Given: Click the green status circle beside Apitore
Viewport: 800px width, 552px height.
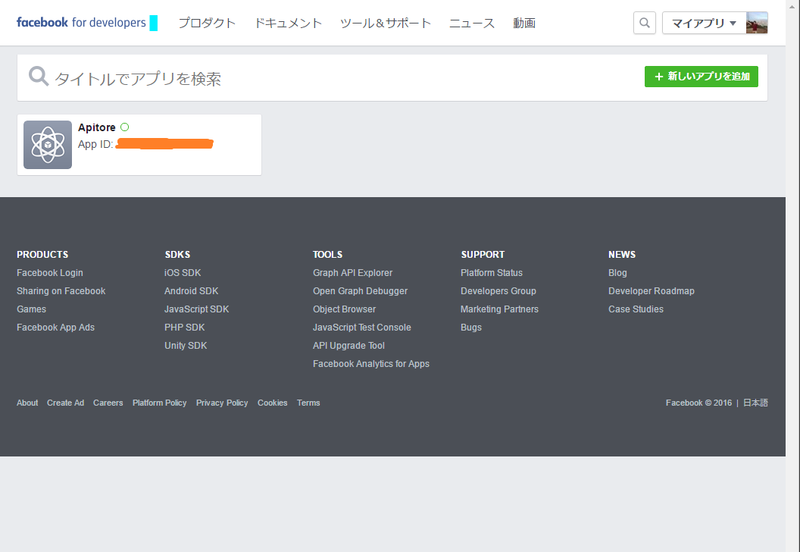Looking at the screenshot, I should point(124,127).
